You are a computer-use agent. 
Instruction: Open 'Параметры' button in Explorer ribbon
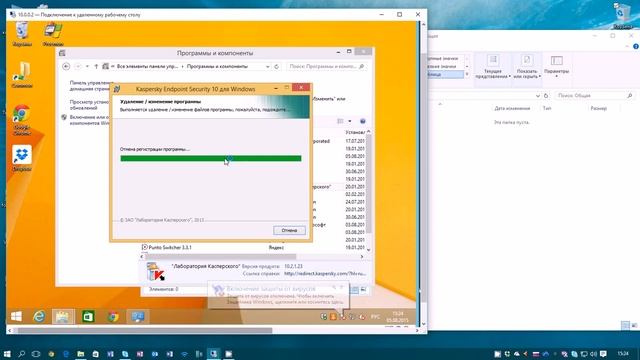(556, 66)
